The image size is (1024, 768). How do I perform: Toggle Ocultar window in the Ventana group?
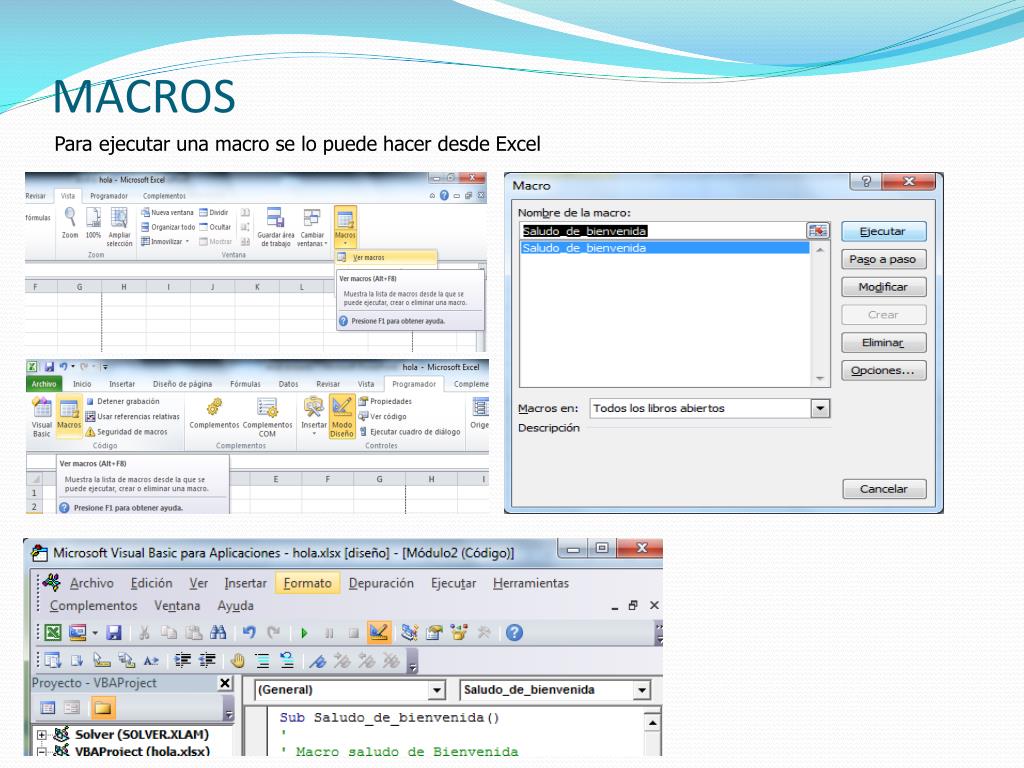pos(215,227)
